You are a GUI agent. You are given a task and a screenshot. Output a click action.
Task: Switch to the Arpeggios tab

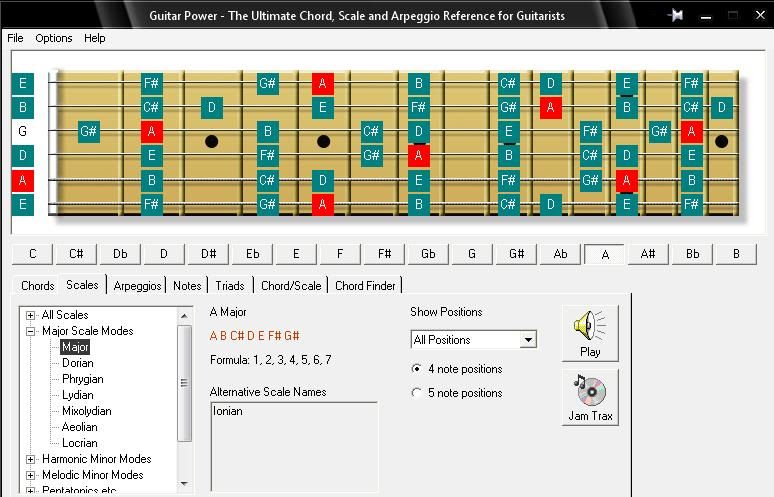[x=137, y=286]
